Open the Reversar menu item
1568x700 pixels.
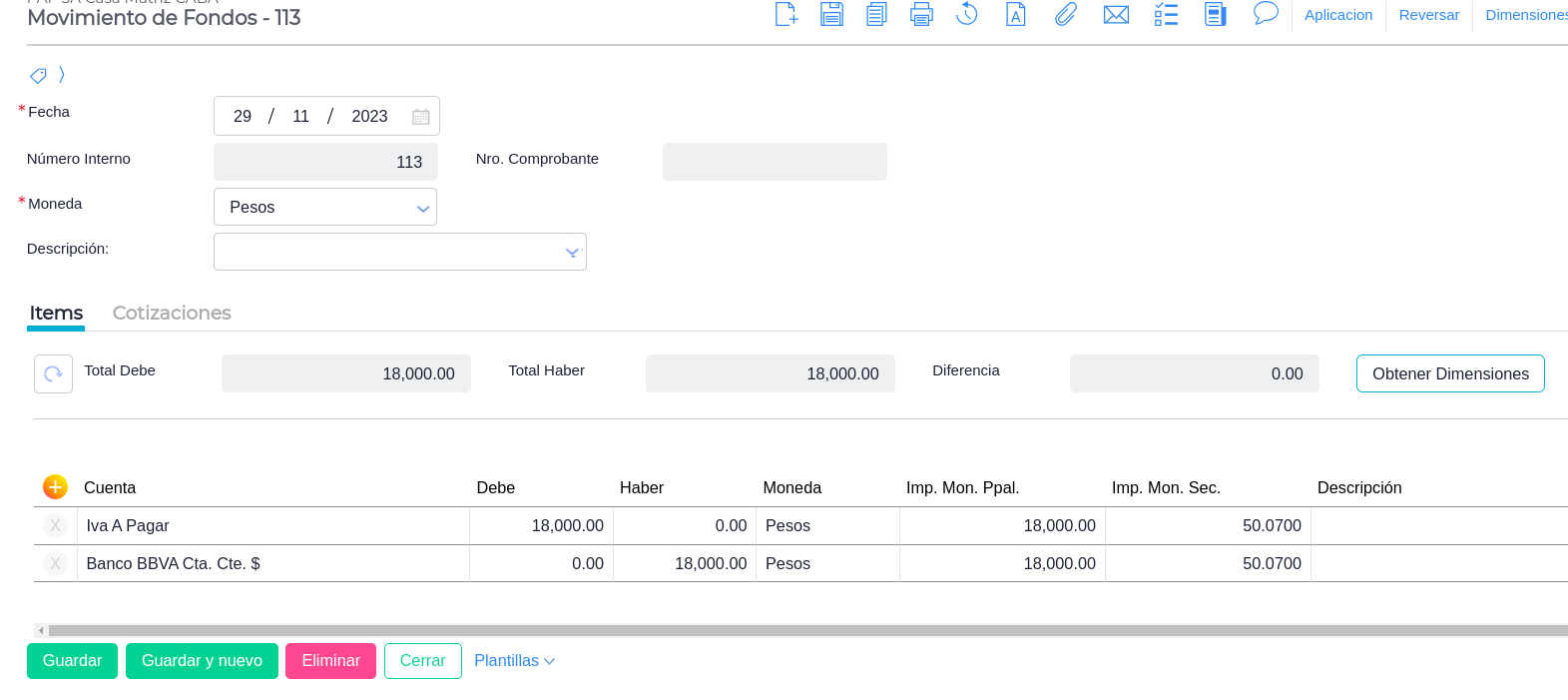coord(1428,15)
